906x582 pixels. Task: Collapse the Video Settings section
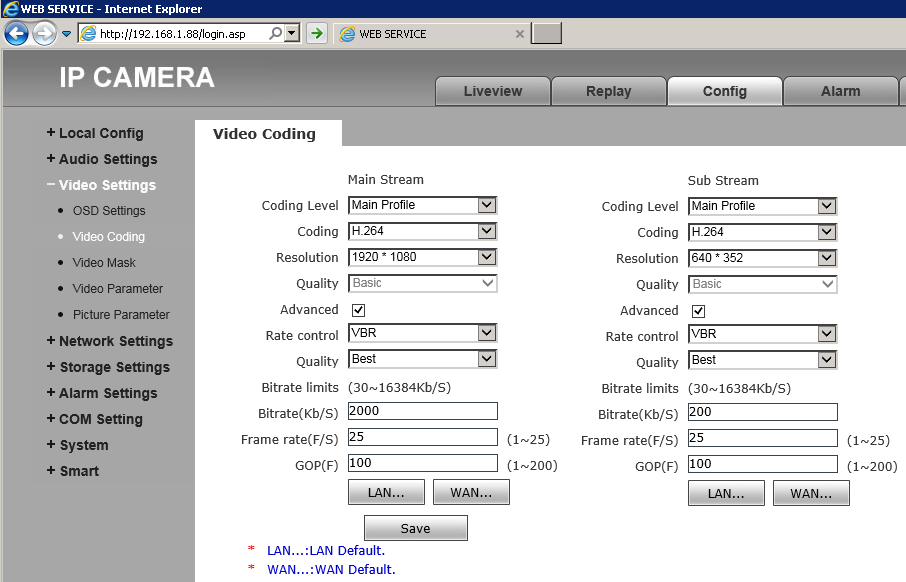[x=101, y=185]
